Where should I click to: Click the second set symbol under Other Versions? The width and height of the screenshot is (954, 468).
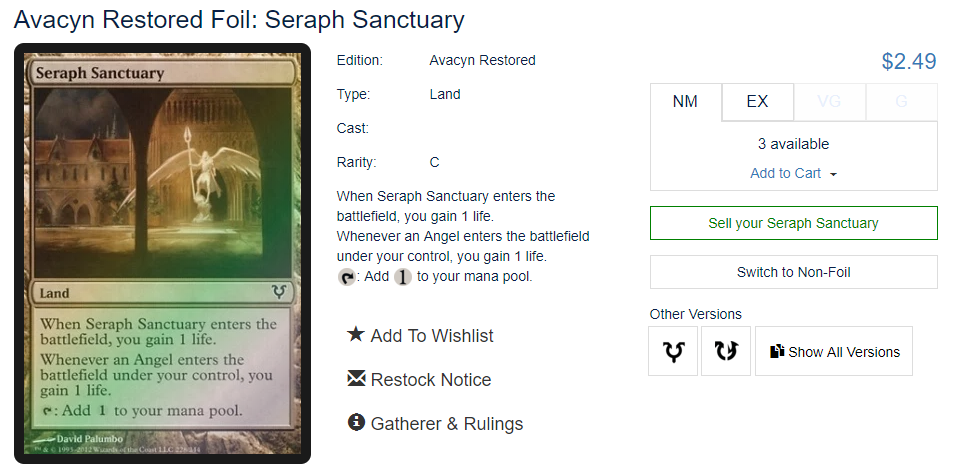coord(726,351)
